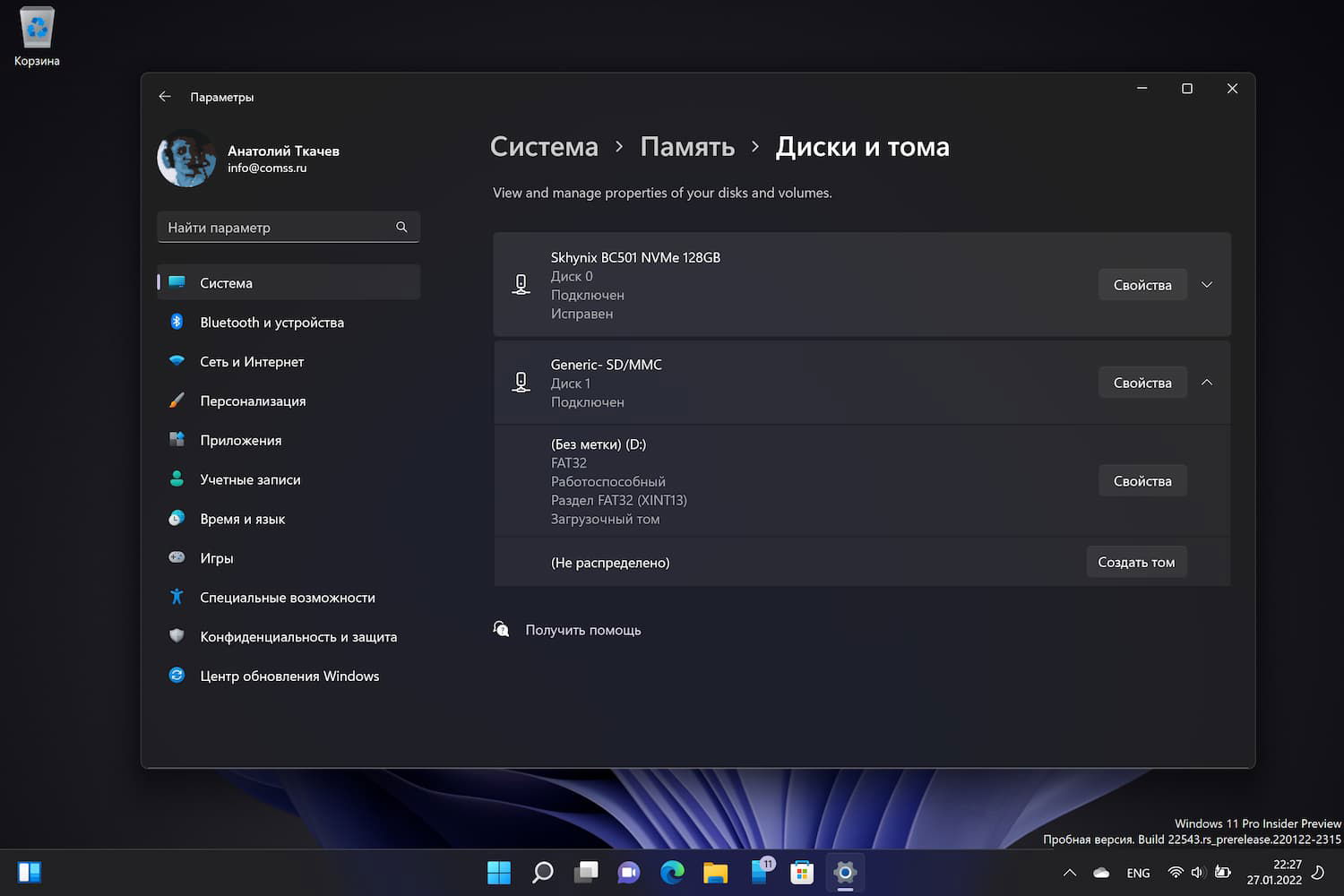
Task: Click the search magnifier in Settings search box
Action: 401,228
